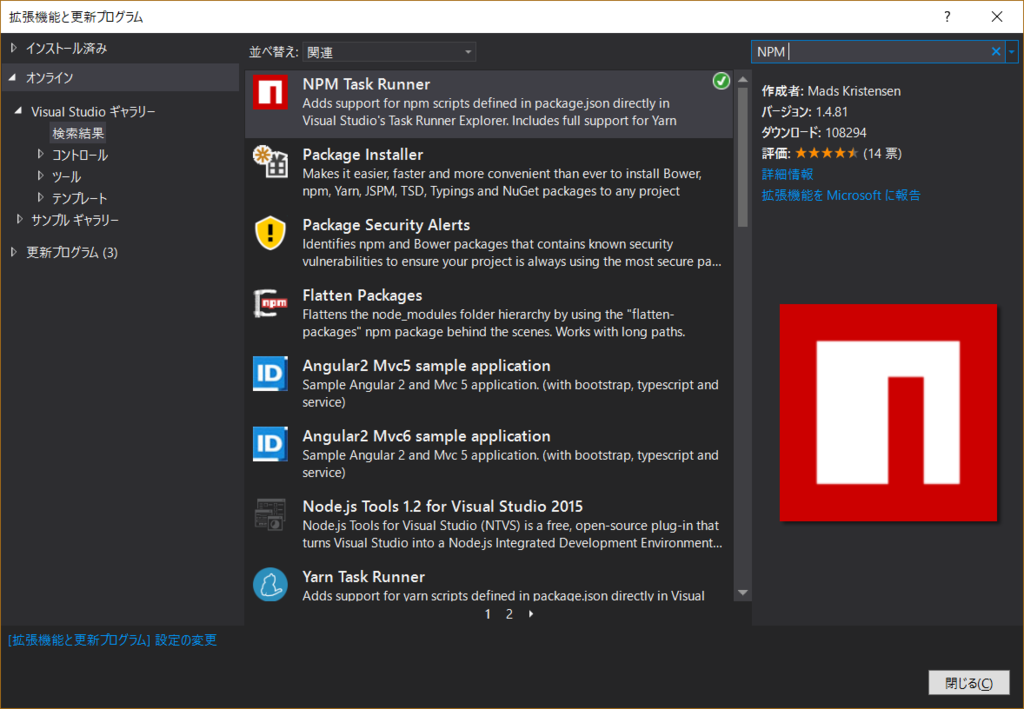
Task: Collapse the Visual Studio ギャラリー node
Action: click(x=18, y=111)
